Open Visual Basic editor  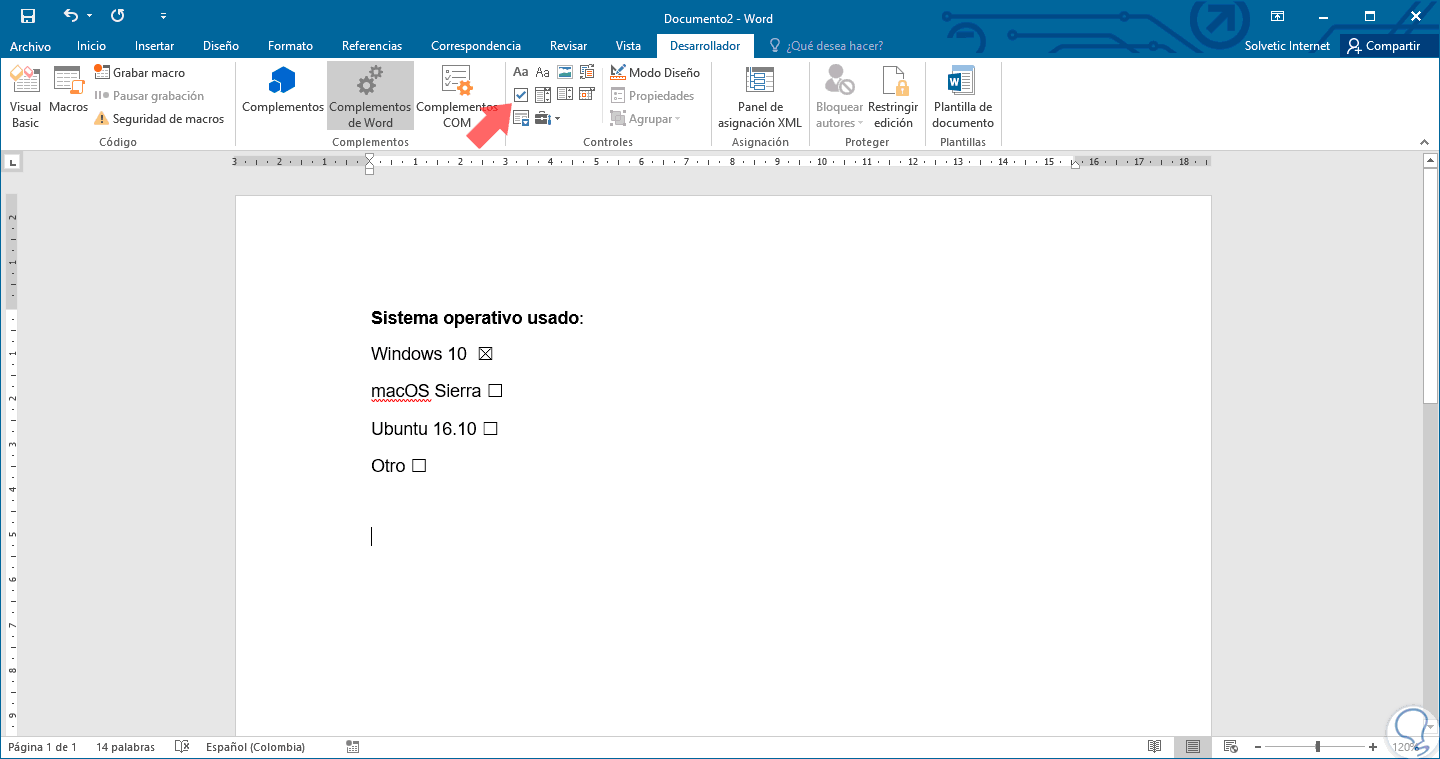[25, 97]
